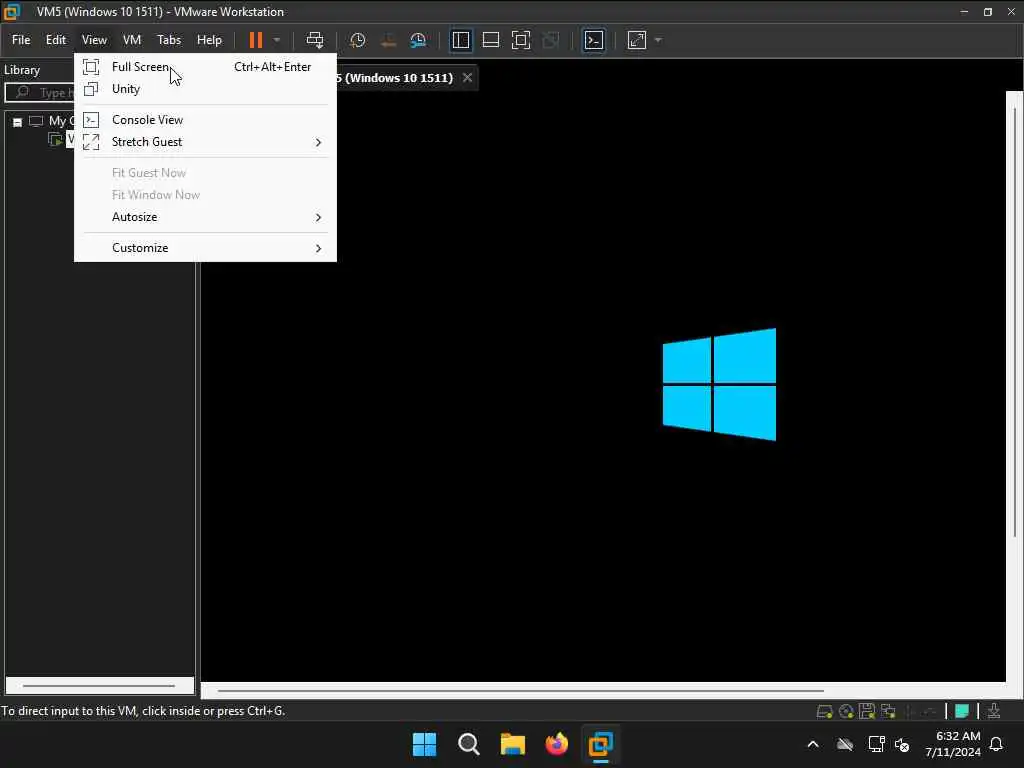Expand the Stretch Guest submenu
The width and height of the screenshot is (1024, 768).
click(205, 142)
